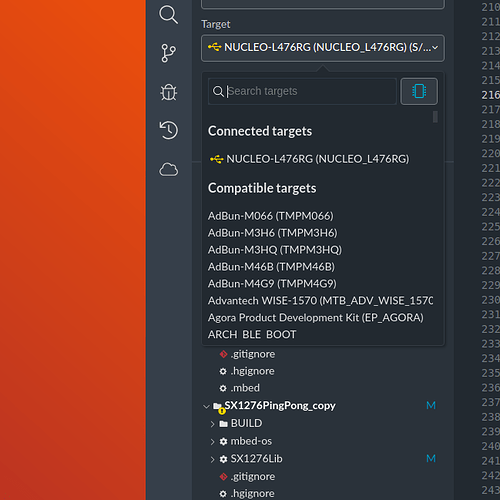Open the Source Control branch icon
Screen dimensions: 500x500
click(x=168, y=53)
